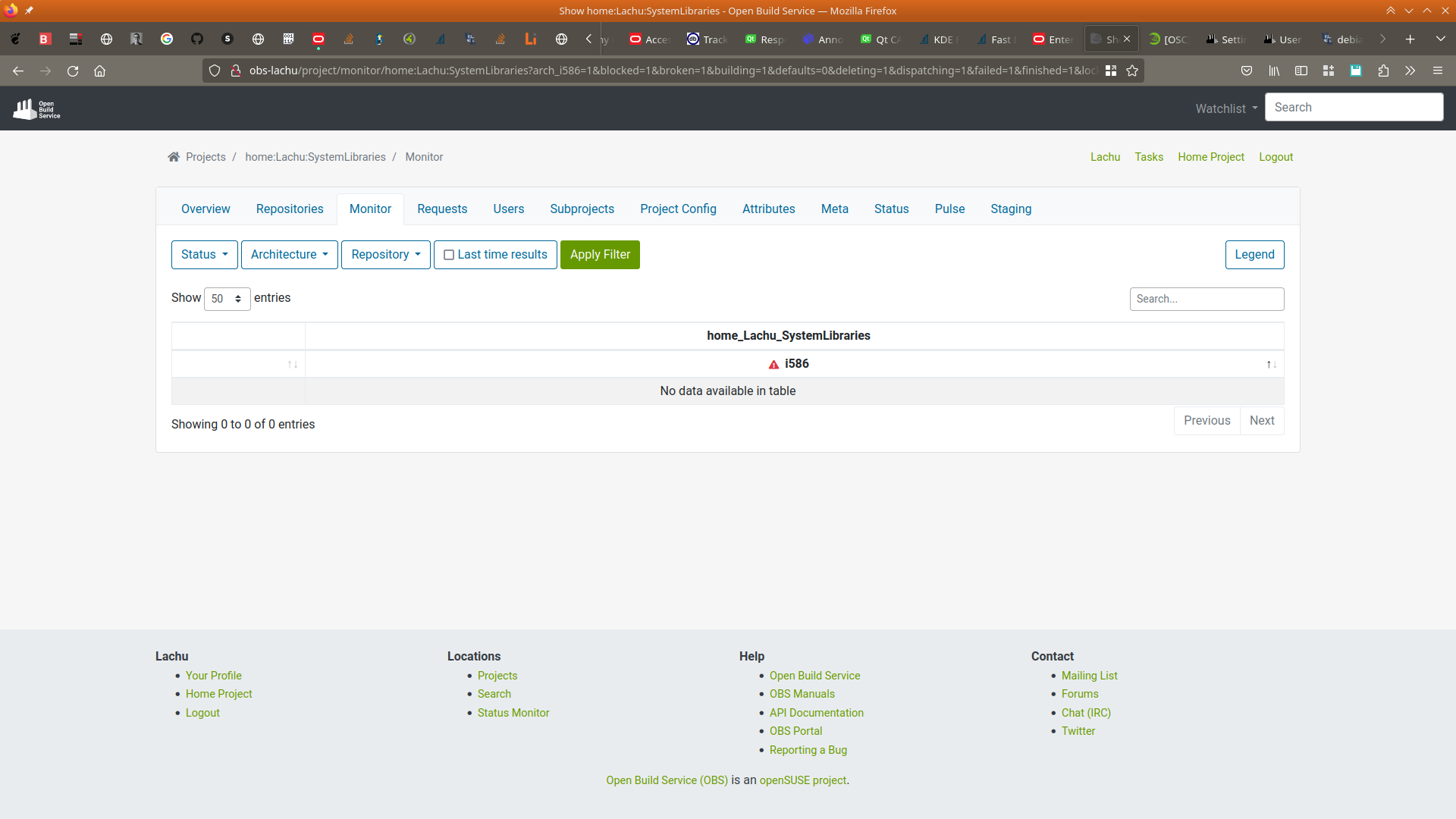Click the Open Build Service logo
The width and height of the screenshot is (1456, 819).
pos(36,108)
